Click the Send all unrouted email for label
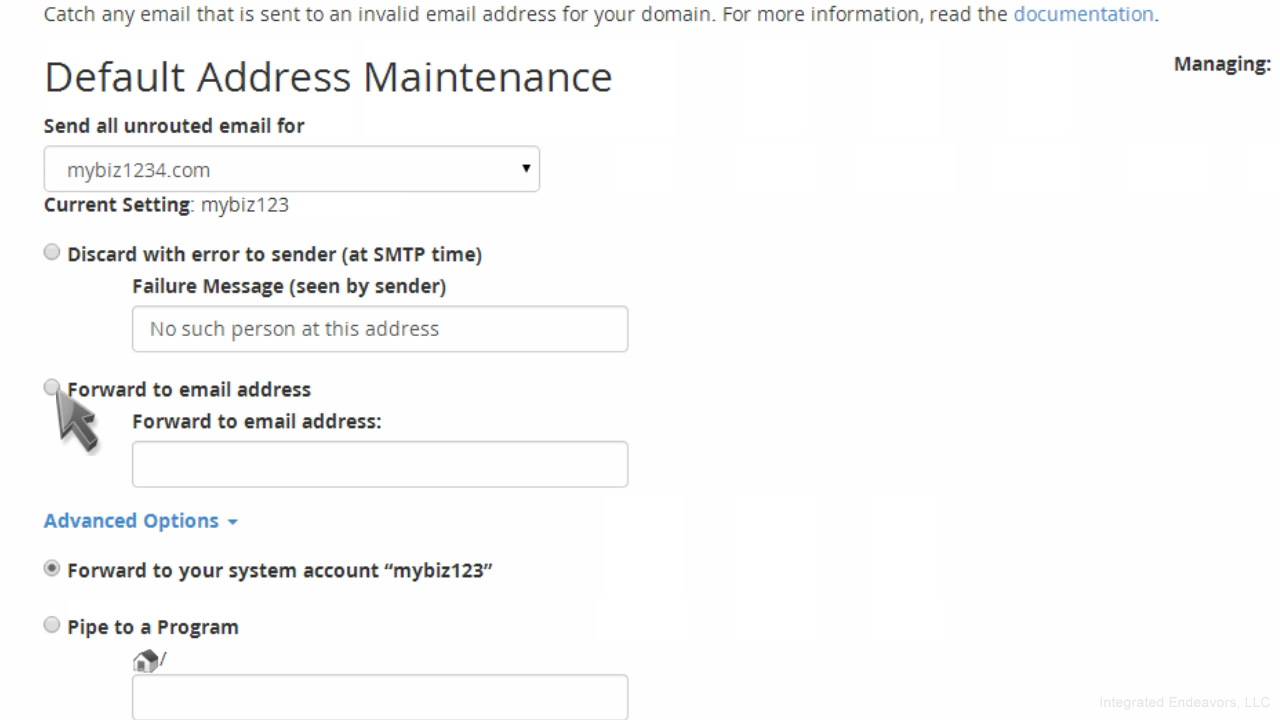1280x720 pixels. tap(174, 126)
